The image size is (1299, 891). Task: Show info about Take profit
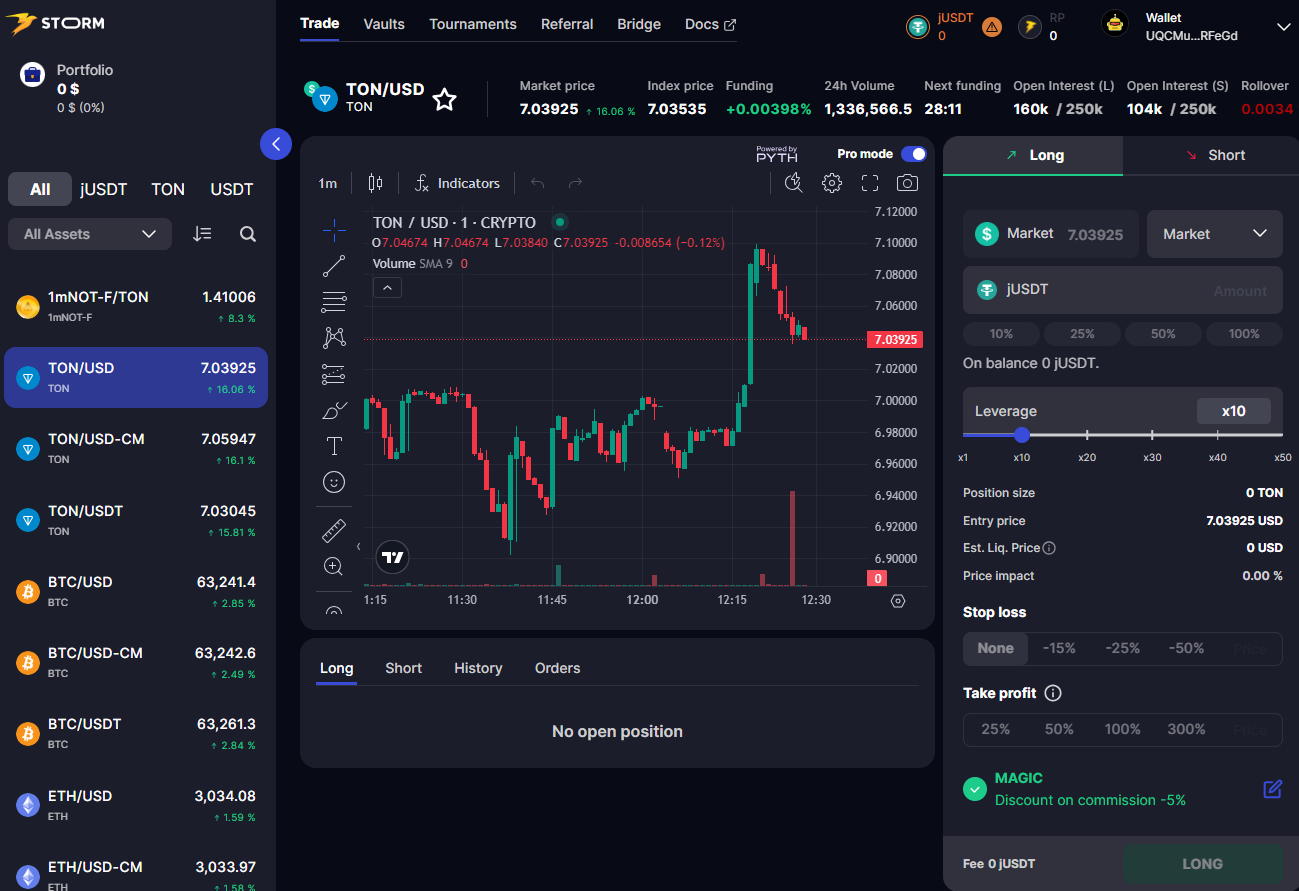click(1053, 693)
